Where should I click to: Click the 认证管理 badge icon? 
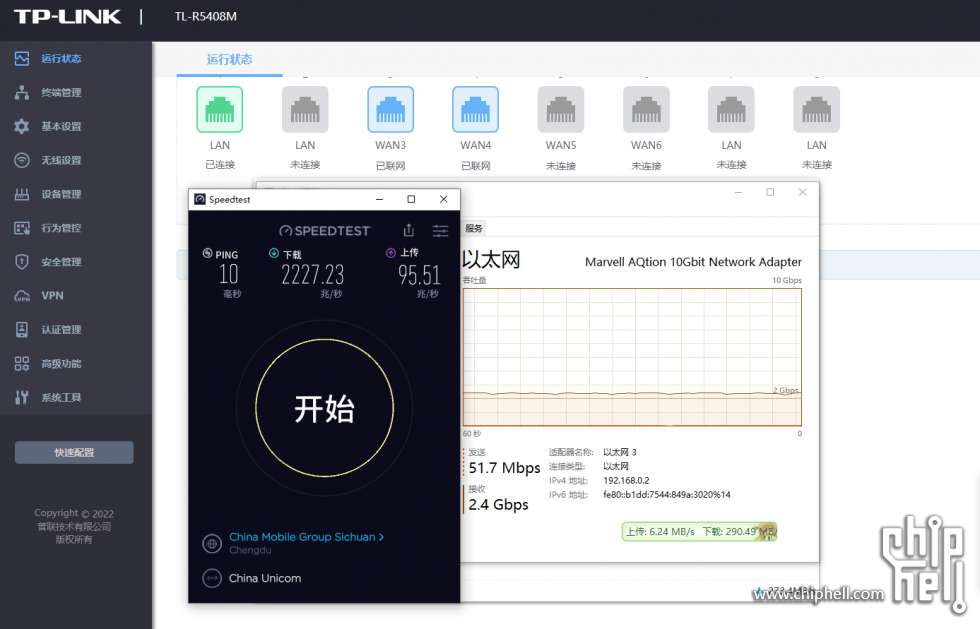[22, 330]
